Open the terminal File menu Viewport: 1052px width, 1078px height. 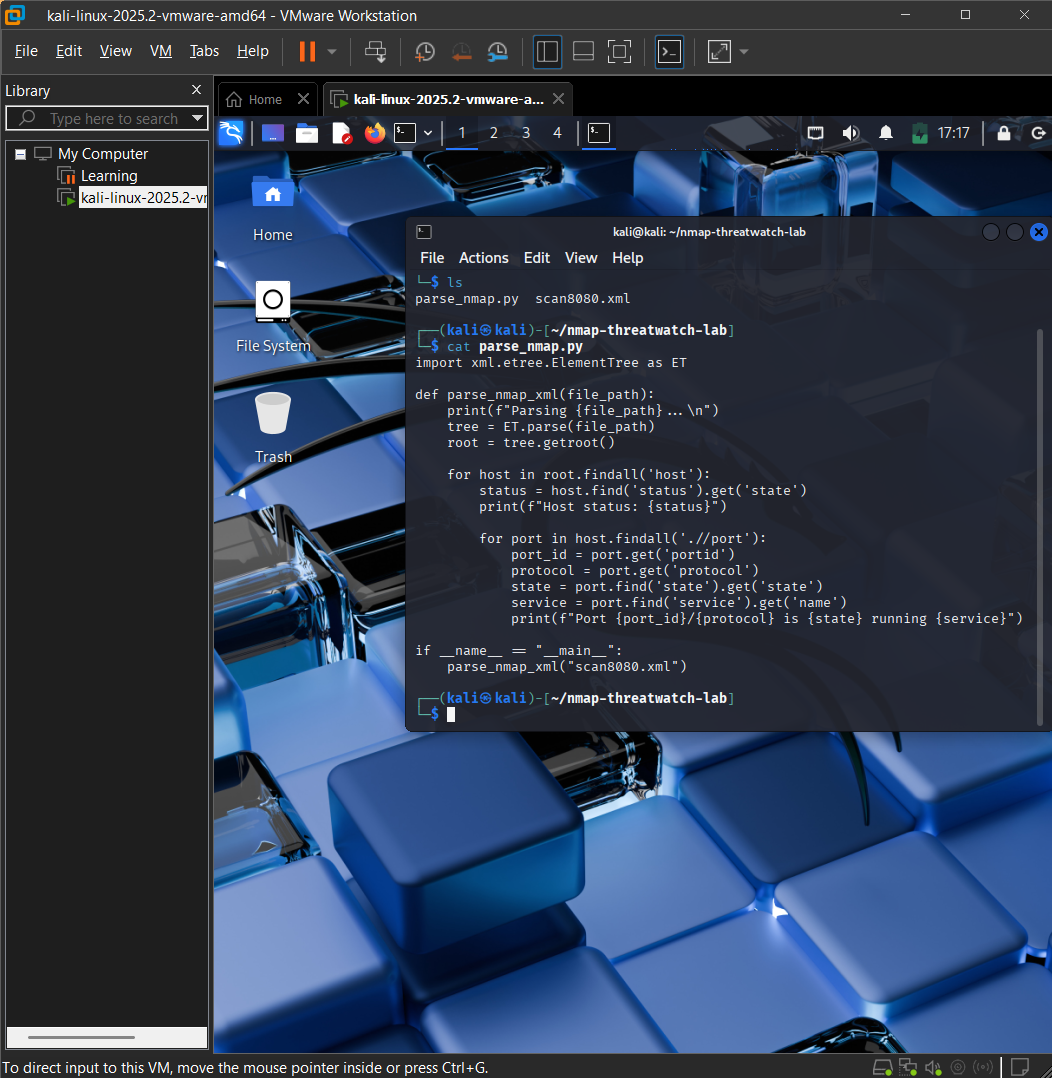point(432,258)
